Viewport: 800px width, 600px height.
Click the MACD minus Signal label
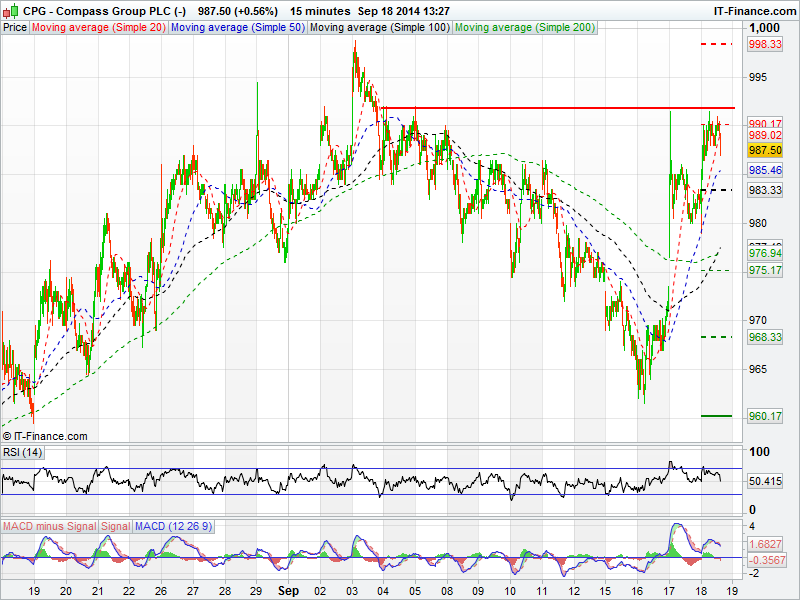point(49,526)
